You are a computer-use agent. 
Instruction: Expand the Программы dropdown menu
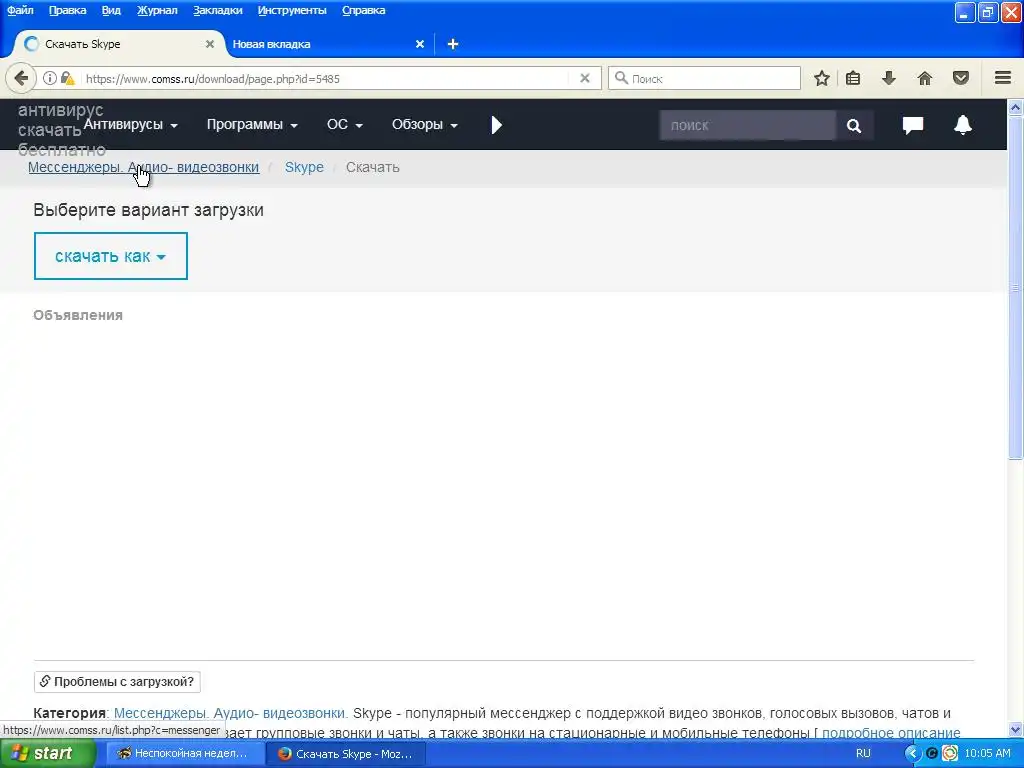pos(252,124)
